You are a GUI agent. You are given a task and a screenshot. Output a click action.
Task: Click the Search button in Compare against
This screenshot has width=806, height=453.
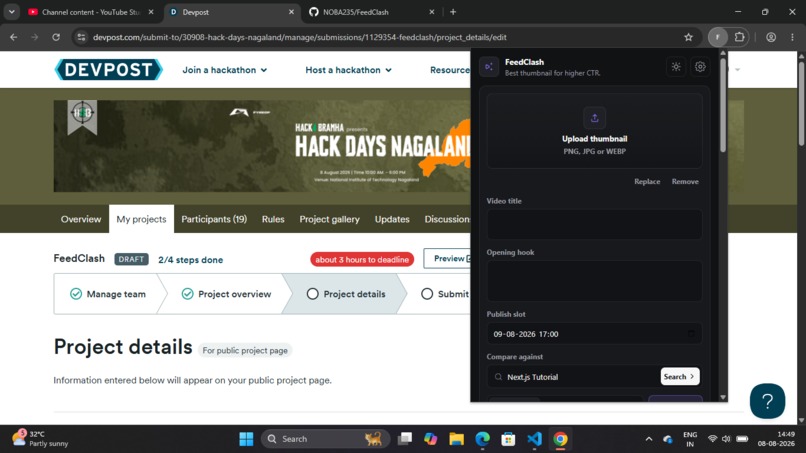pyautogui.click(x=680, y=377)
